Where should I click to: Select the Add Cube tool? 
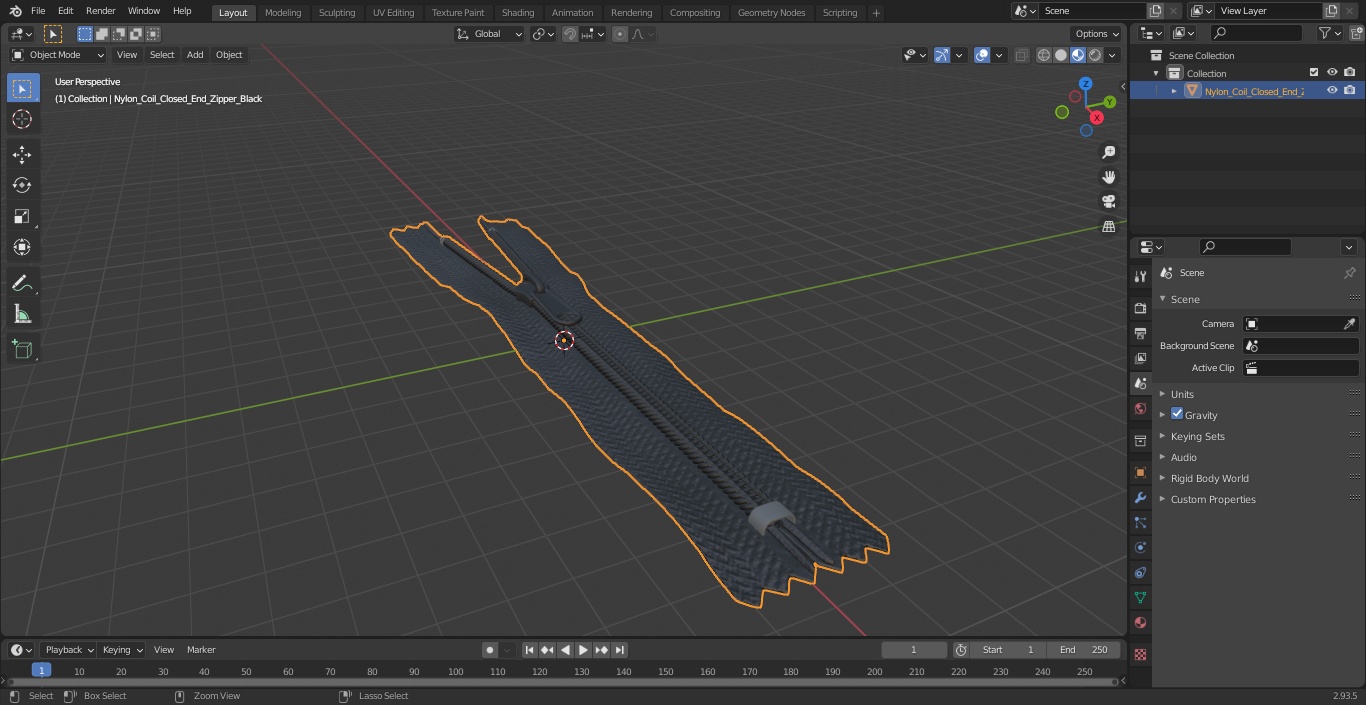[x=22, y=350]
